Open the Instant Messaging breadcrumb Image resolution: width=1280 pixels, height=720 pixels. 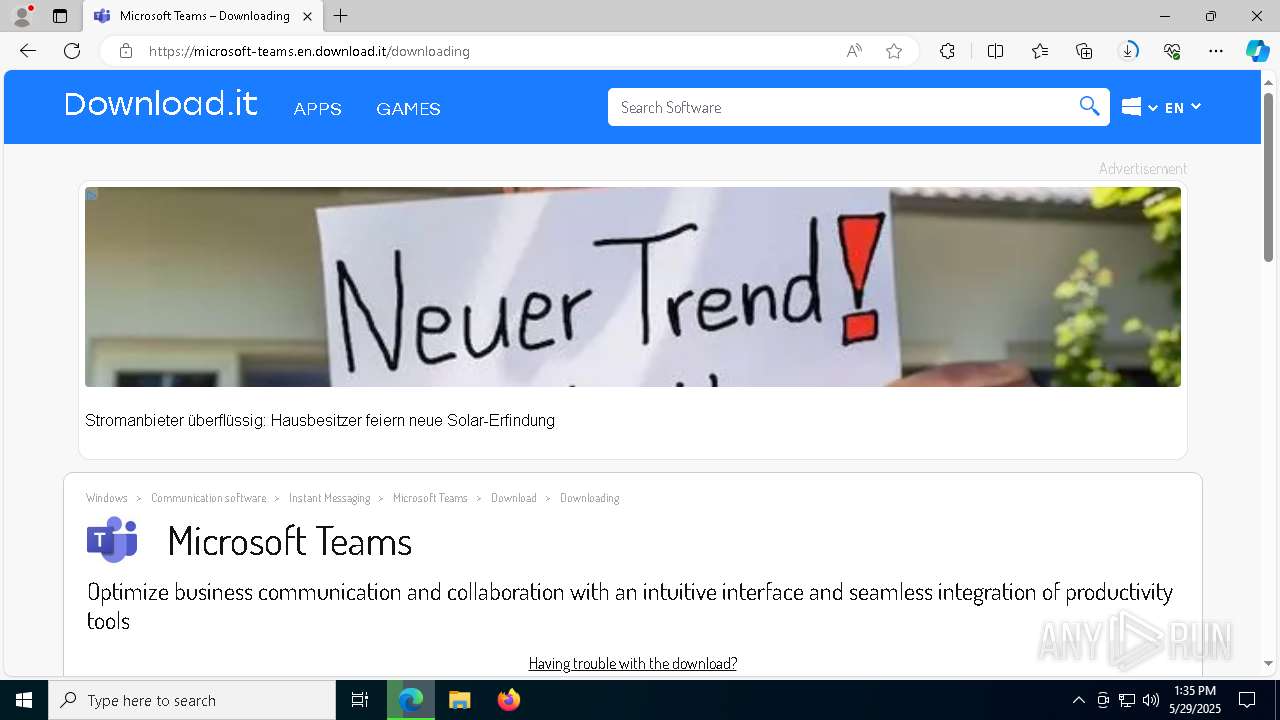tap(329, 498)
